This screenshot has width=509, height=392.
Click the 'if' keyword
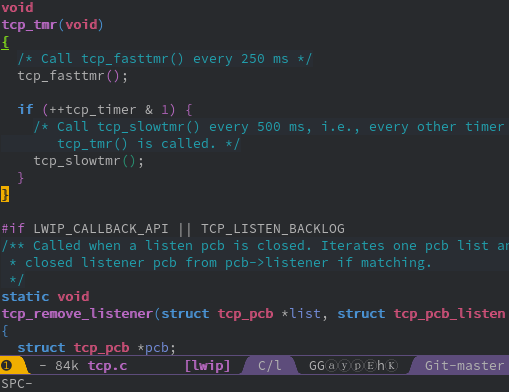click(25, 110)
